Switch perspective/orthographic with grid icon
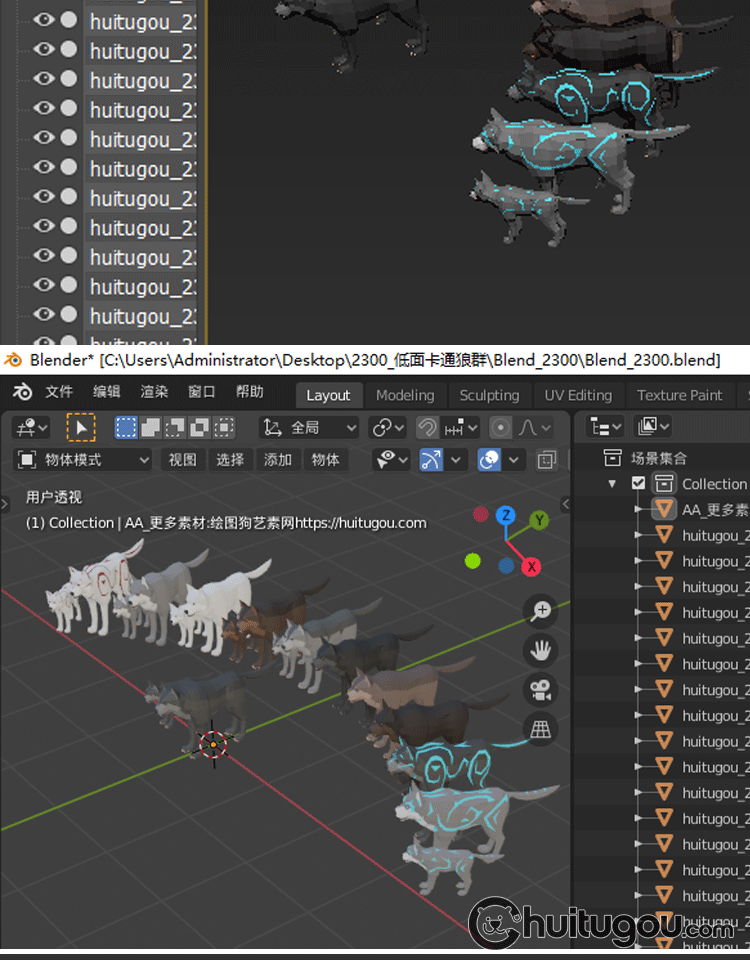The width and height of the screenshot is (750, 960). click(541, 729)
